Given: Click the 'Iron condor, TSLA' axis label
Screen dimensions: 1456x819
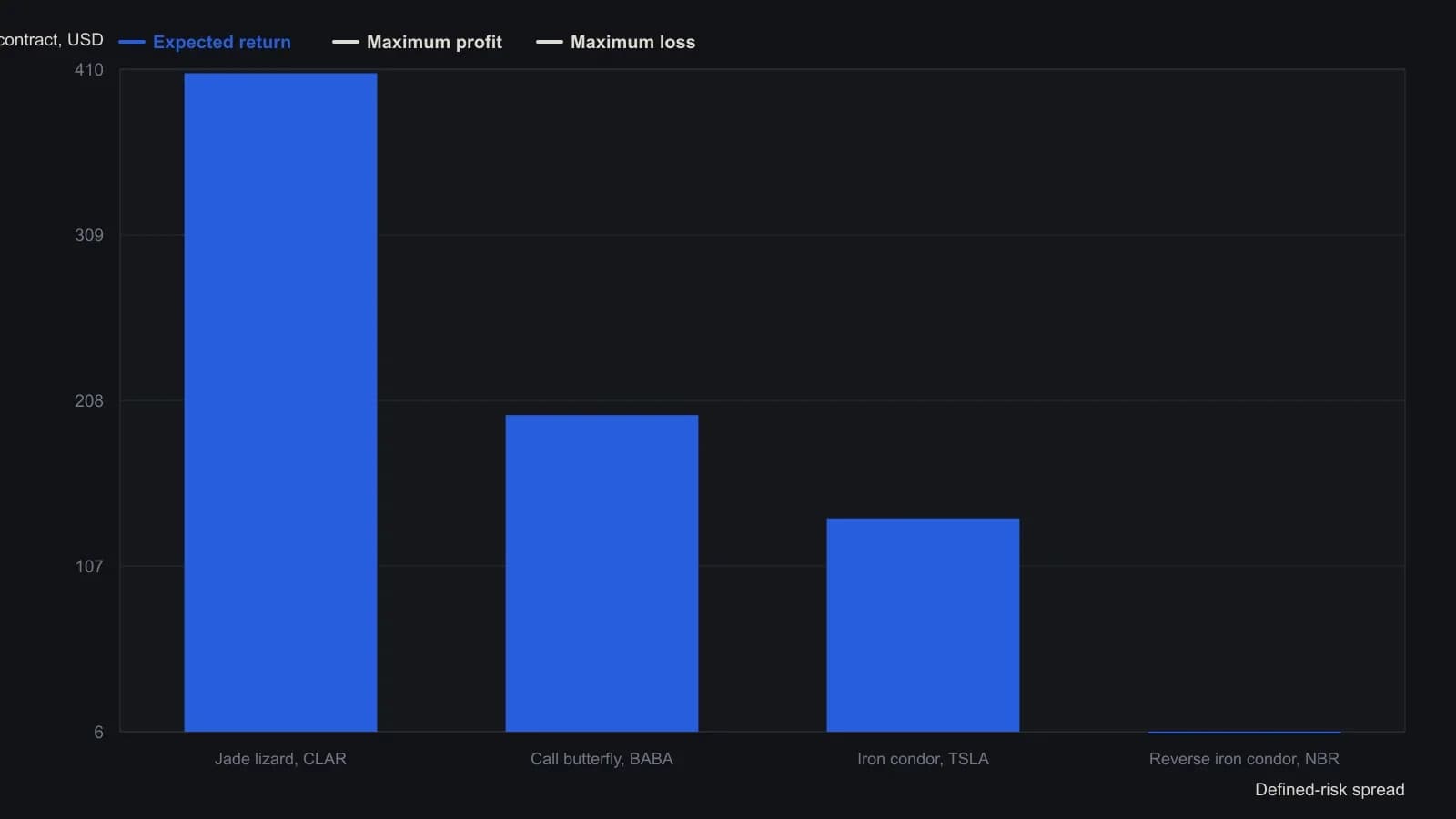Looking at the screenshot, I should [923, 759].
